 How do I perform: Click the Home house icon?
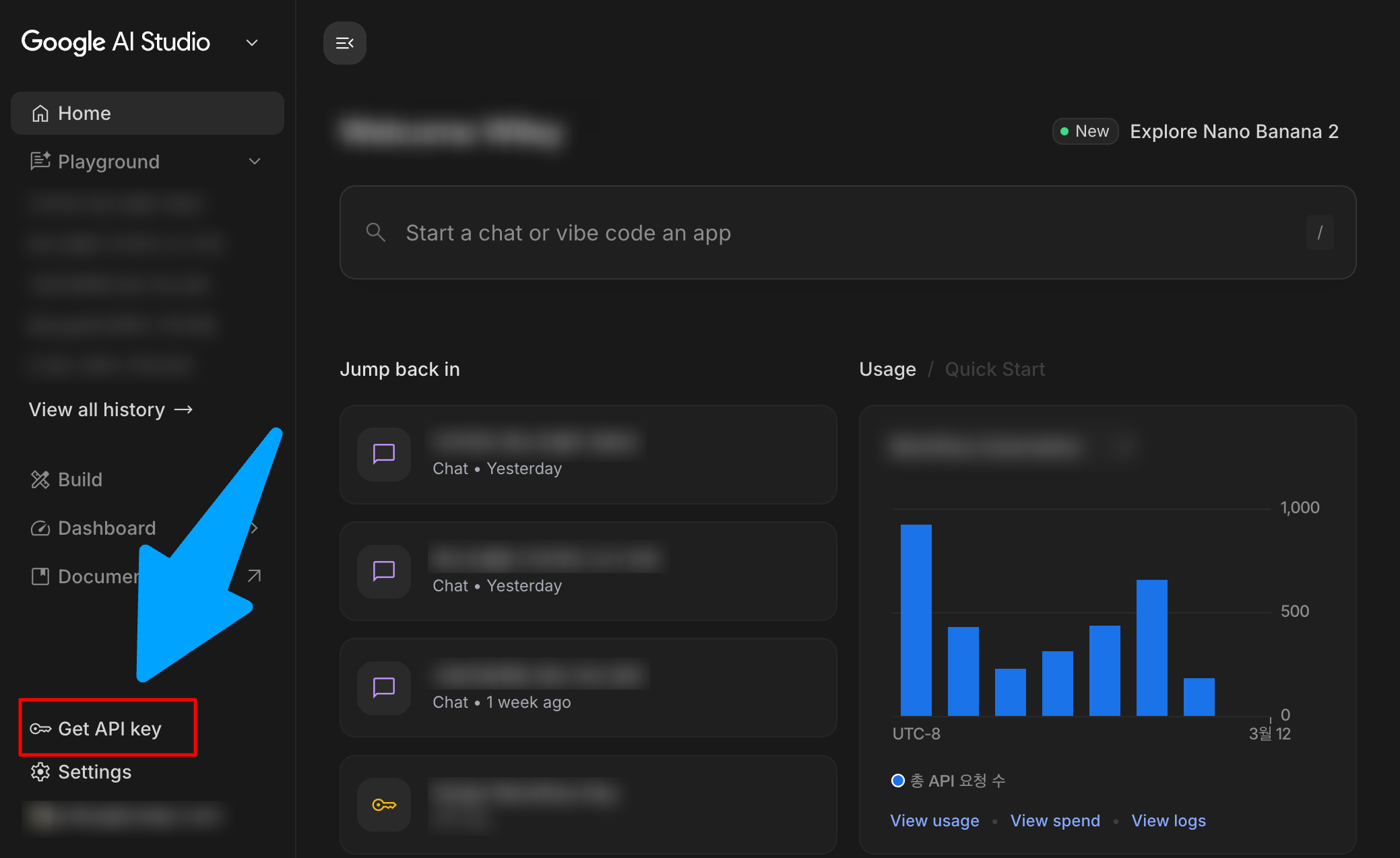point(40,113)
